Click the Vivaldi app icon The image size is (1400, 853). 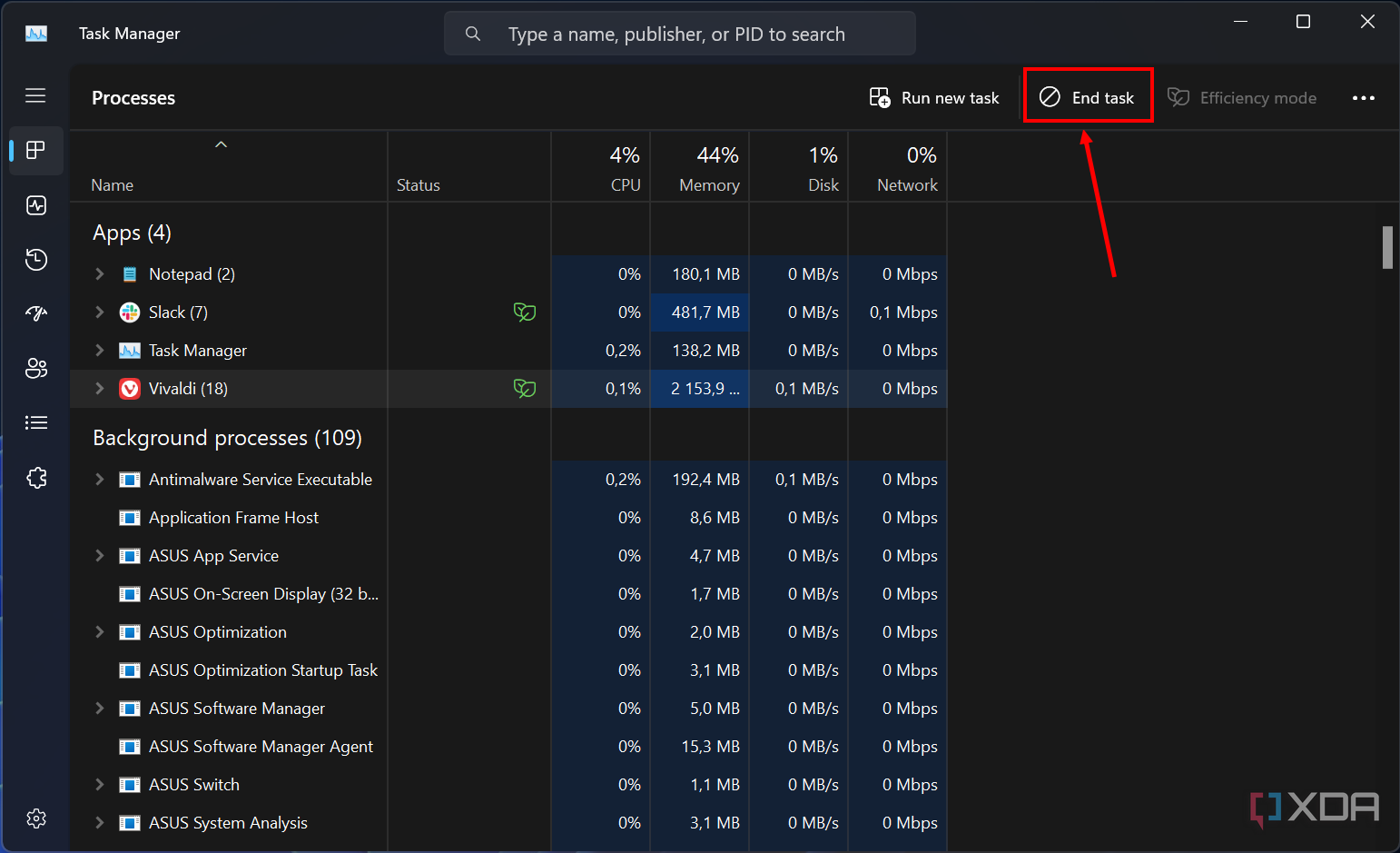click(x=130, y=389)
